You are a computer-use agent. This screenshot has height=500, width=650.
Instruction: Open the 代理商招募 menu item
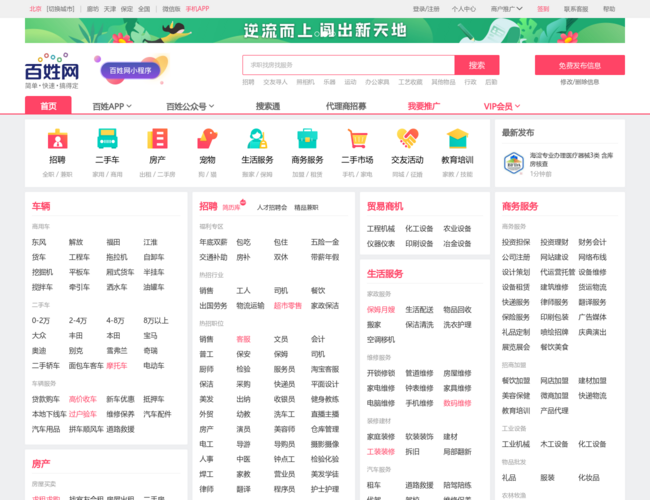(346, 107)
